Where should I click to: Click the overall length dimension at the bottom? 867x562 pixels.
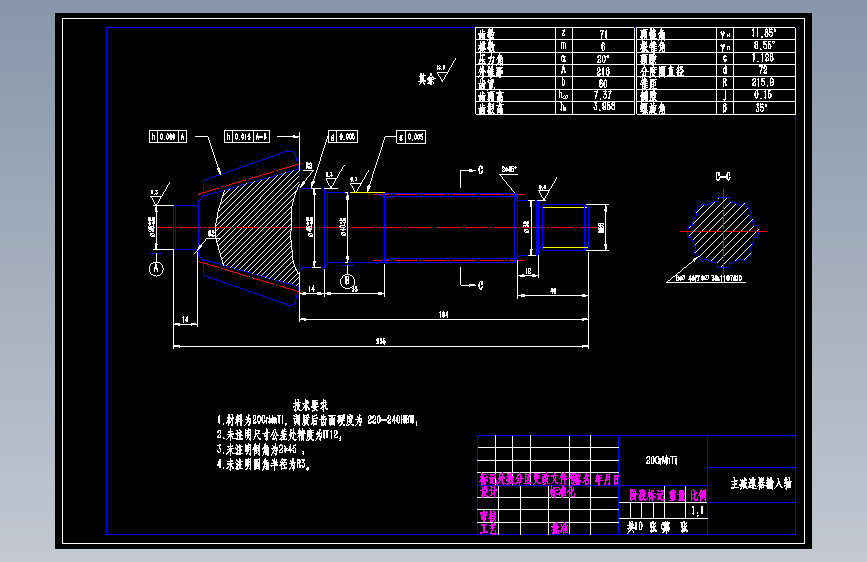coord(381,341)
